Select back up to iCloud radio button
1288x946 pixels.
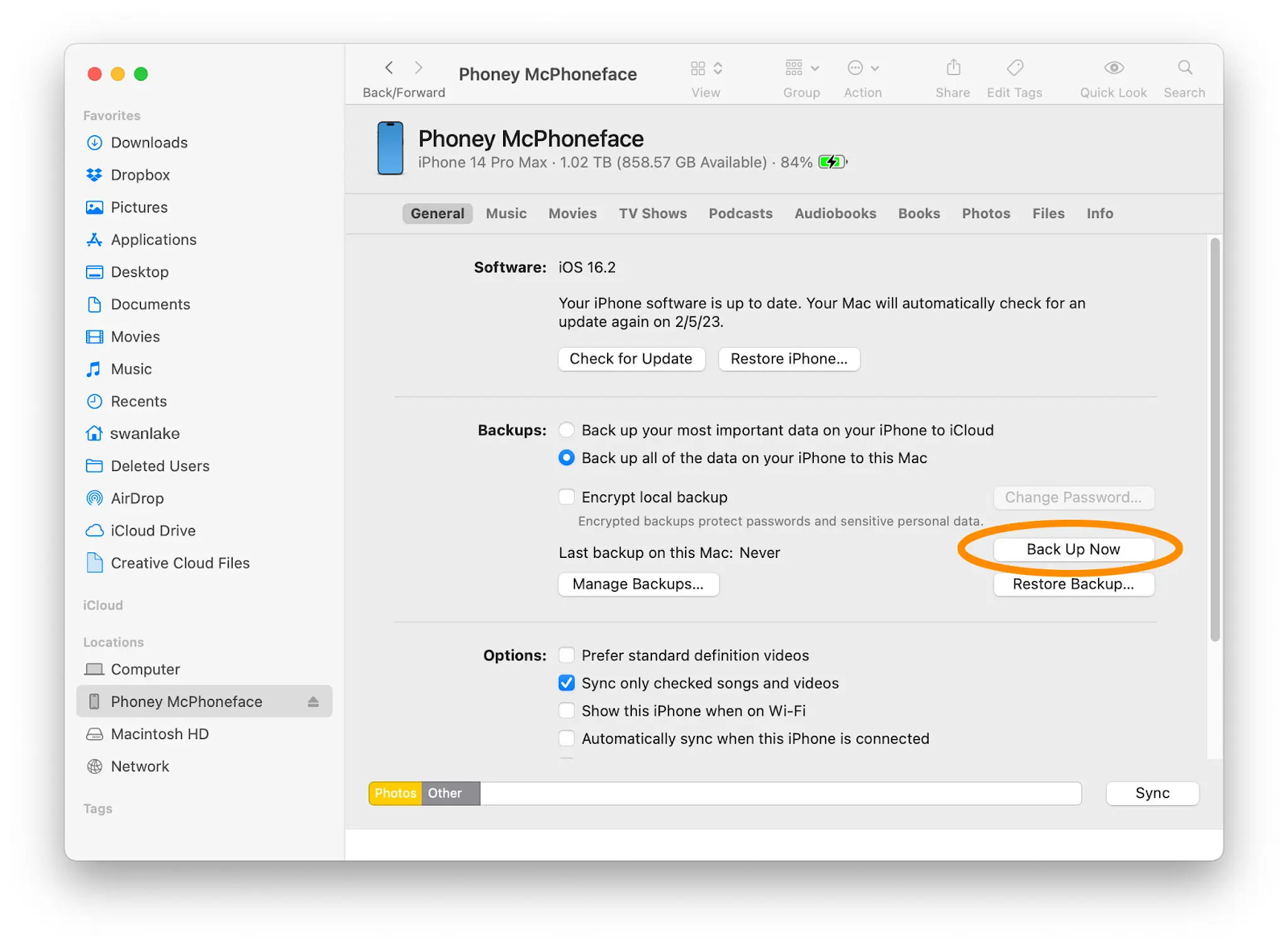click(x=567, y=430)
